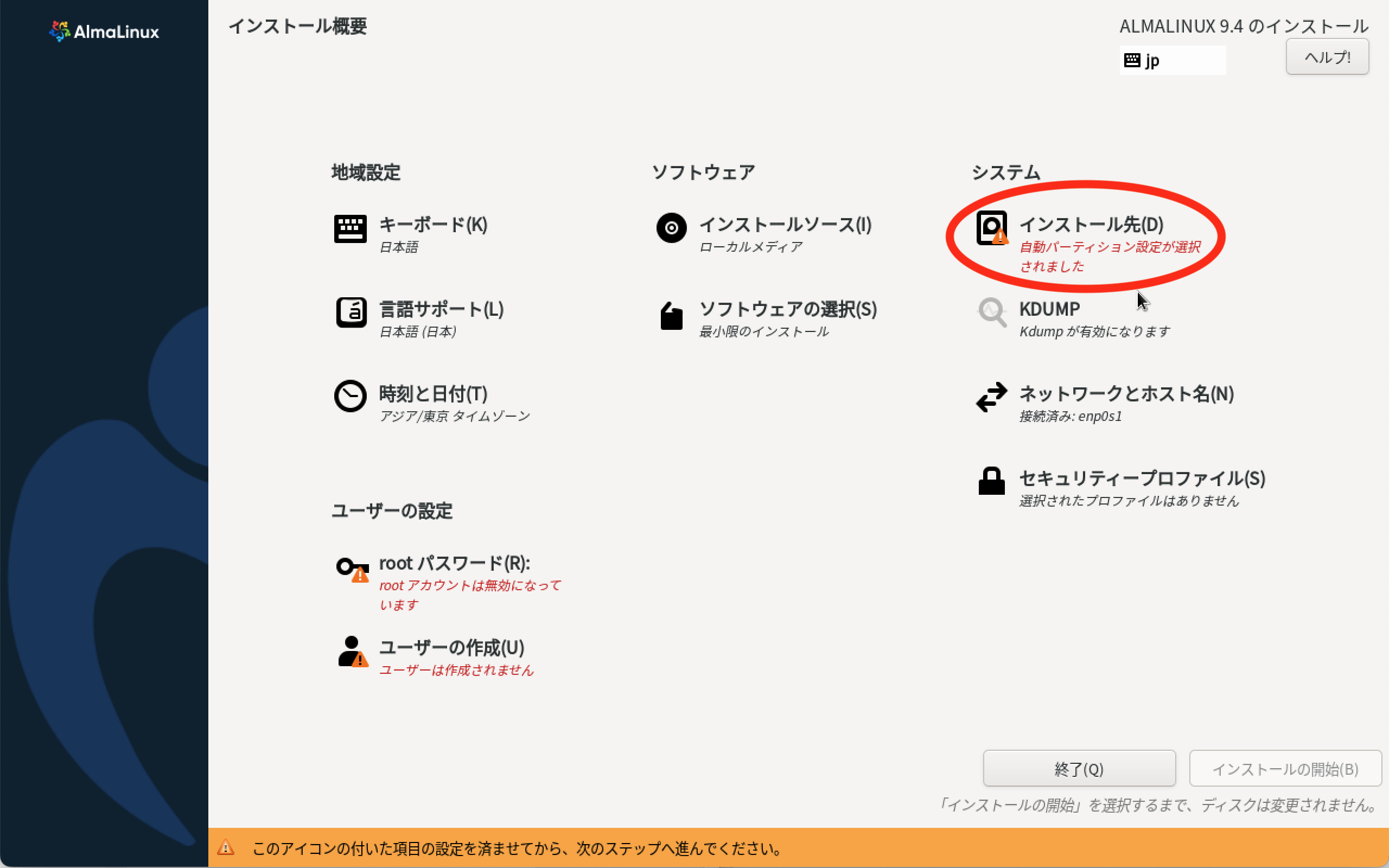Click the jp keyboard layout indicator
The image size is (1389, 868).
[x=1172, y=60]
